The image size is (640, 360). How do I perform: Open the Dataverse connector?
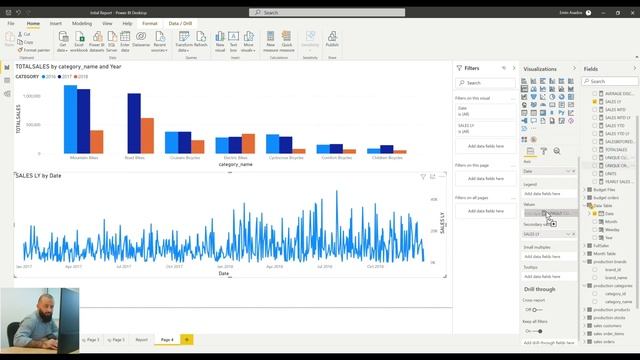(141, 39)
